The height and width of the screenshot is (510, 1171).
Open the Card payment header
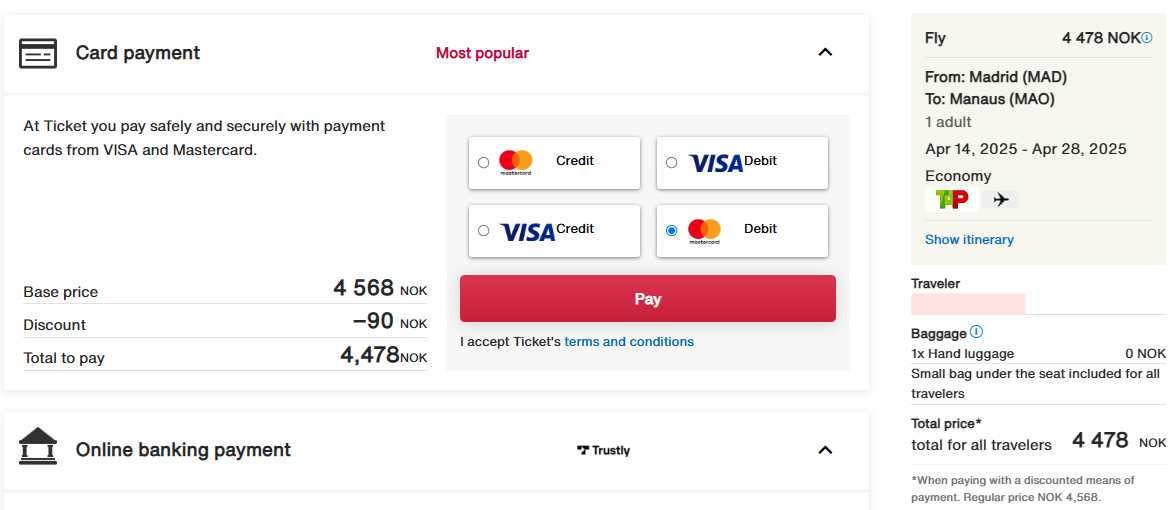point(436,53)
